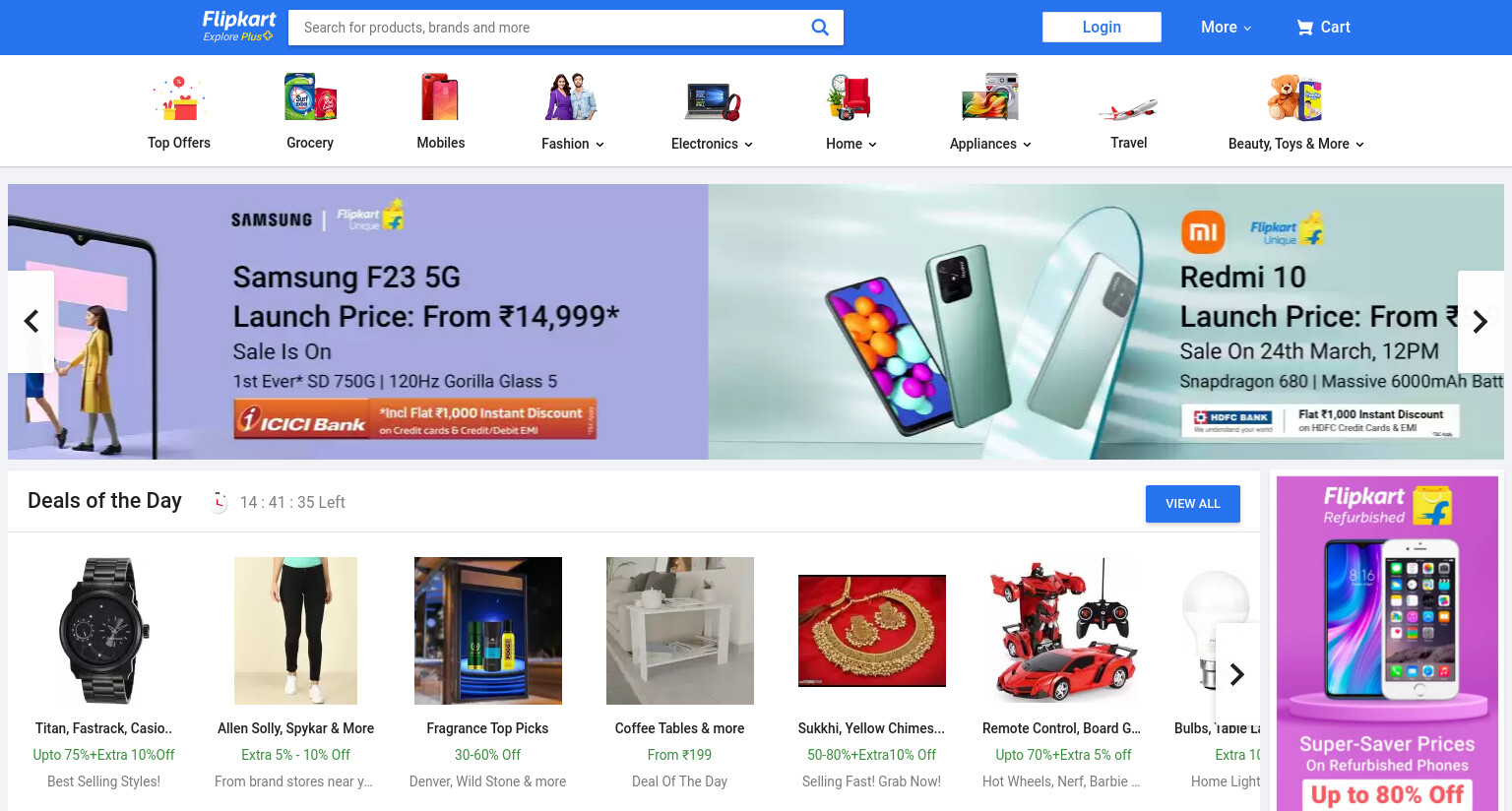Screen dimensions: 1512x811
Task: Click the VIEW ALL deals button
Action: (1193, 504)
